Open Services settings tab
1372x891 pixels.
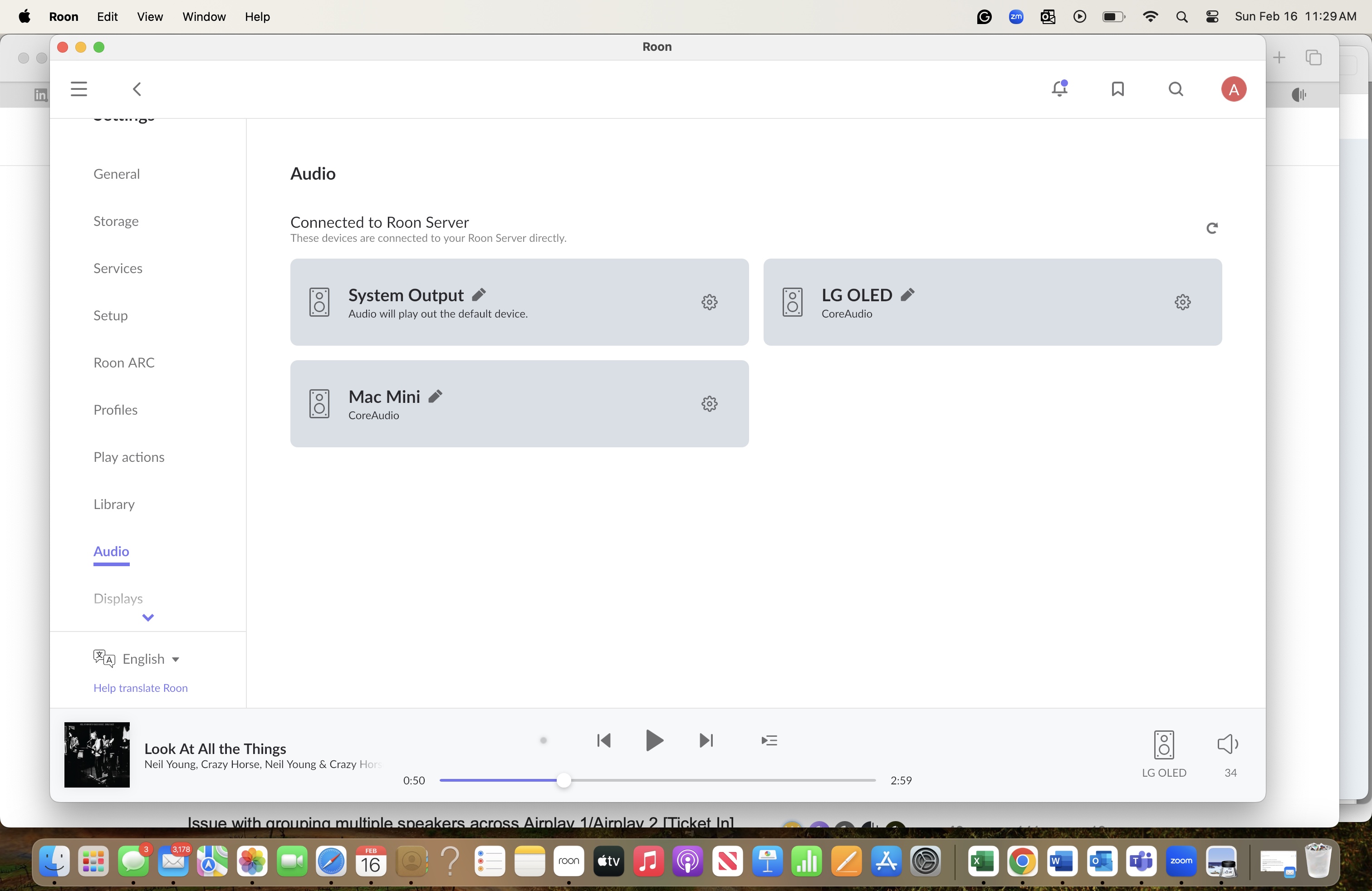click(x=118, y=268)
